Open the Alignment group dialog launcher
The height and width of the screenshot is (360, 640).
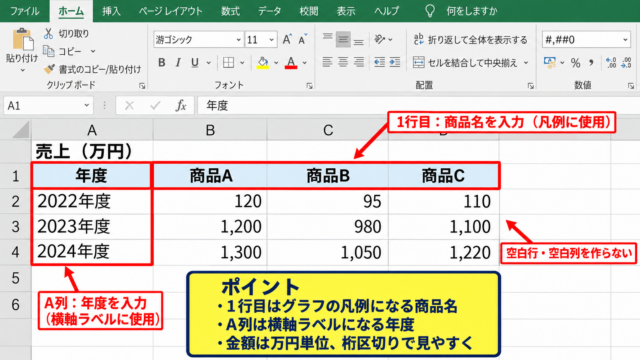click(x=531, y=86)
